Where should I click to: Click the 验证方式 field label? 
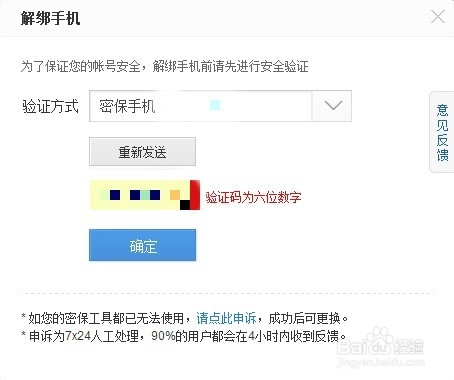pyautogui.click(x=50, y=106)
